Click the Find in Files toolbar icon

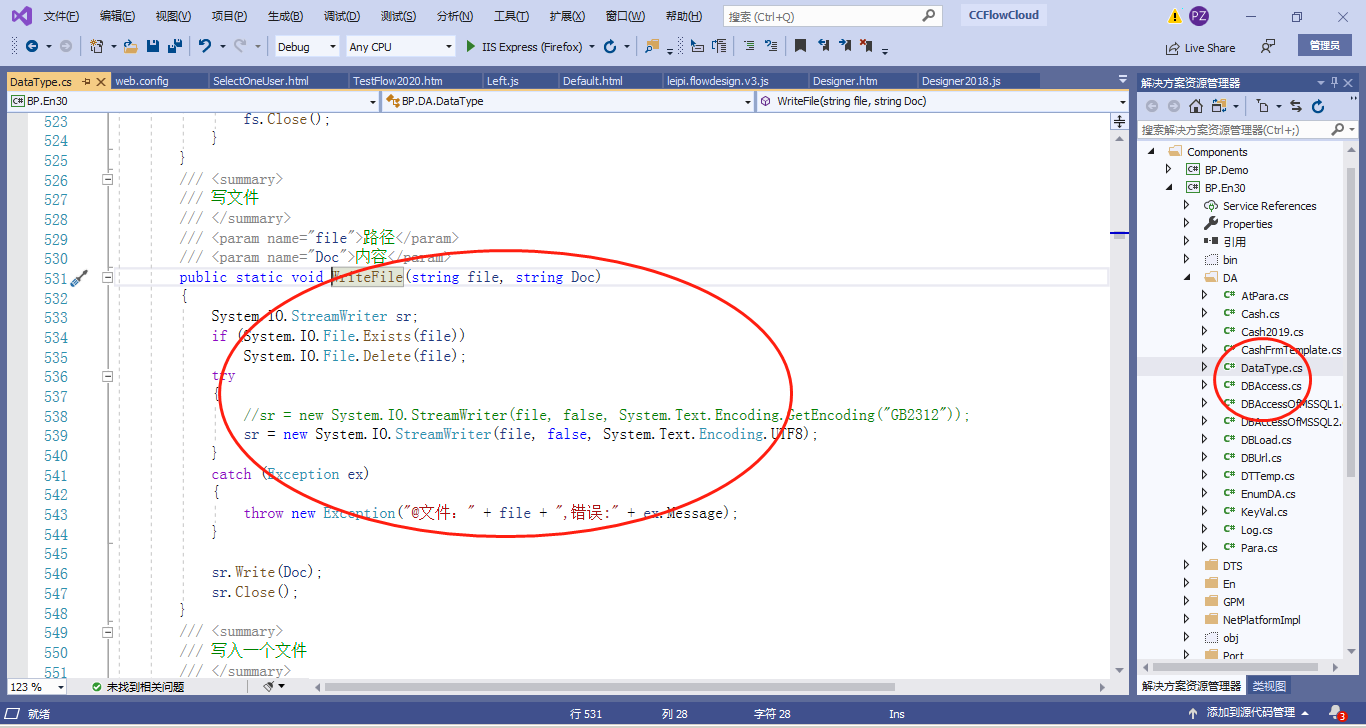coord(653,47)
